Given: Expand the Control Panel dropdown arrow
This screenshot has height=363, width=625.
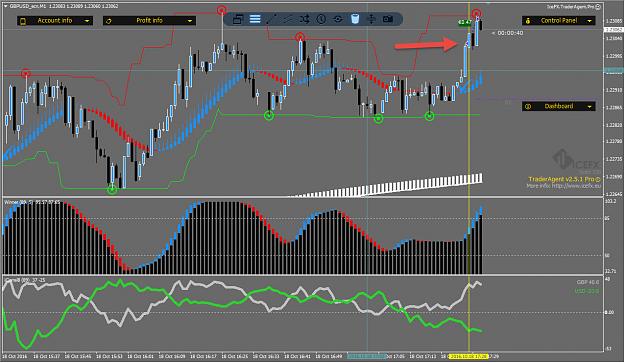Looking at the screenshot, I should tap(590, 21).
